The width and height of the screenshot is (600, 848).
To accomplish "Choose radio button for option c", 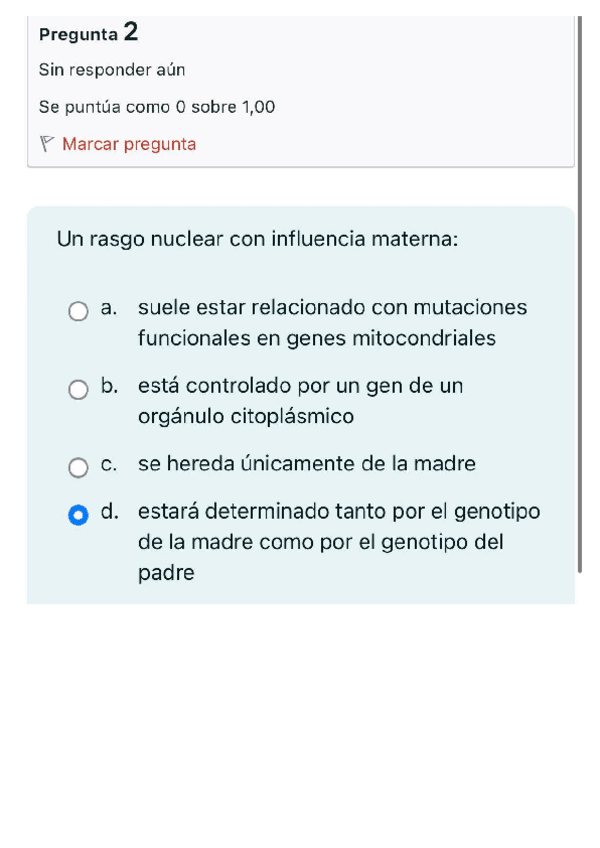I will (x=78, y=467).
